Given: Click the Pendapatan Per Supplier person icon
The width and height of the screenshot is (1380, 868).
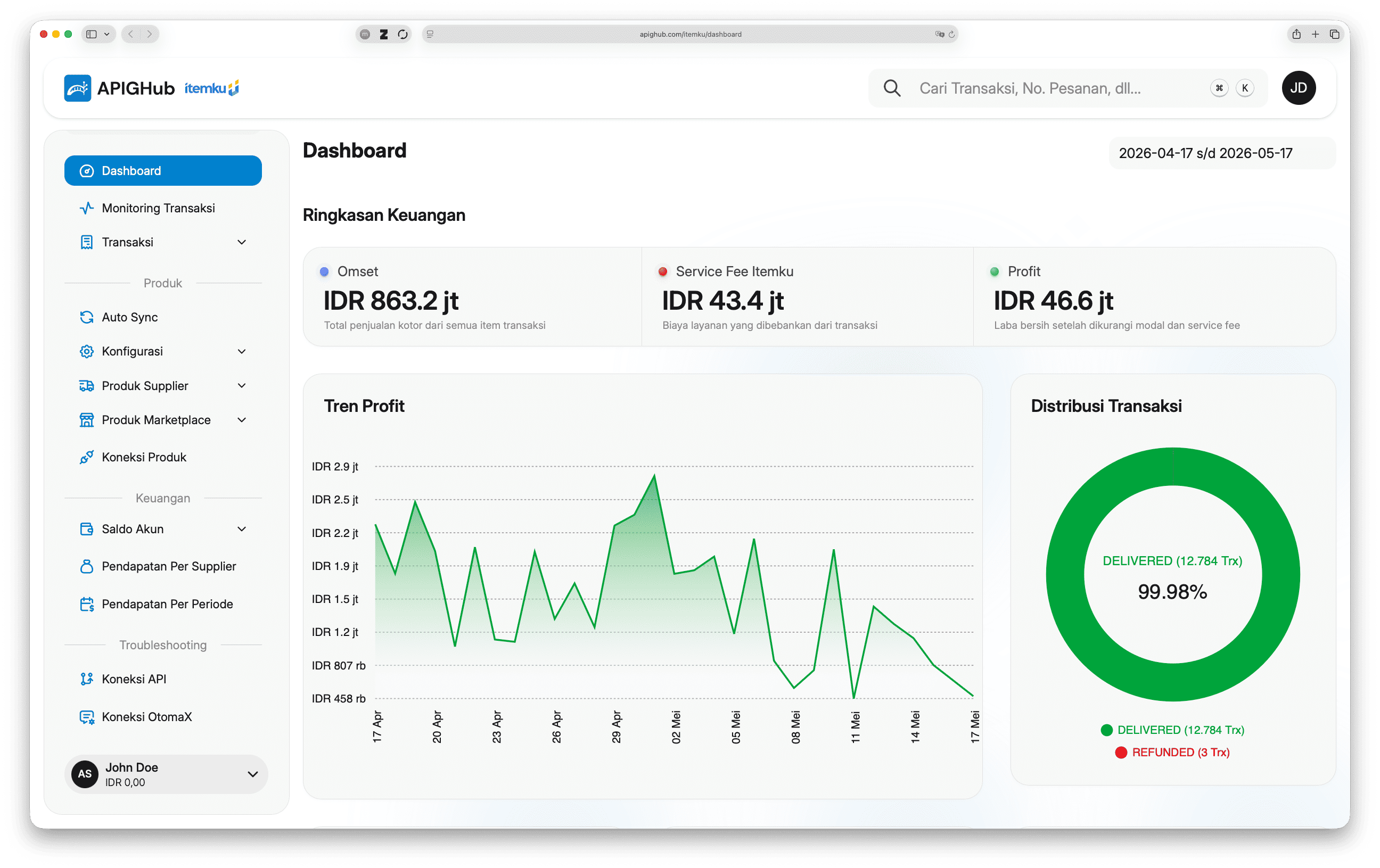Looking at the screenshot, I should (x=87, y=566).
